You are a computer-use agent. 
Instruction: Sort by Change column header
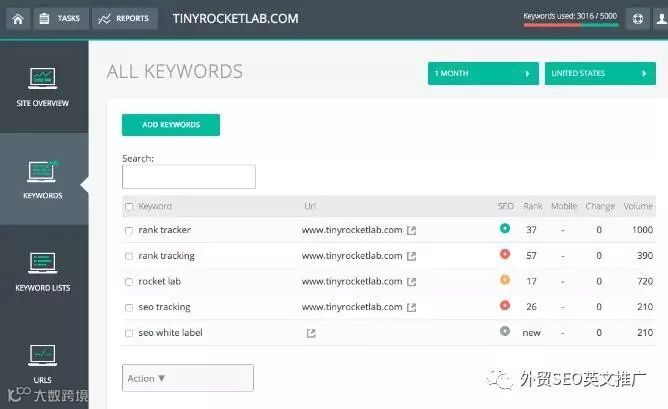click(x=600, y=206)
